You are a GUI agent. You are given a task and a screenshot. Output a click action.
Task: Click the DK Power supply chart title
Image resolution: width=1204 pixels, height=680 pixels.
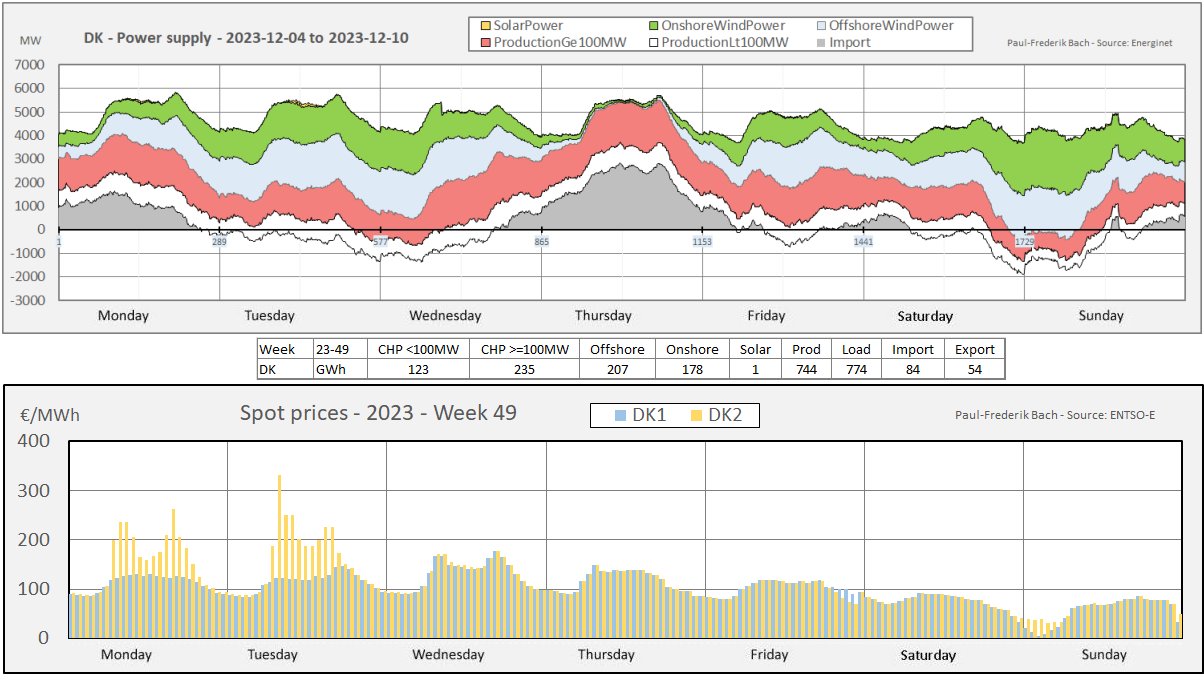(x=246, y=38)
